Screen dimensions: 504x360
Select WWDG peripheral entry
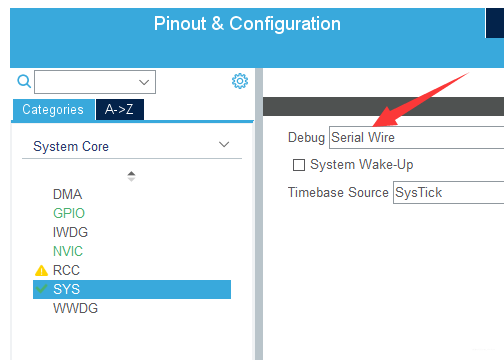pos(75,308)
